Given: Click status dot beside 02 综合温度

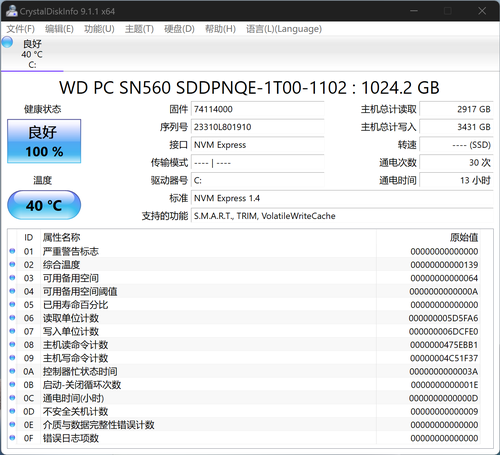Looking at the screenshot, I should click(12, 264).
